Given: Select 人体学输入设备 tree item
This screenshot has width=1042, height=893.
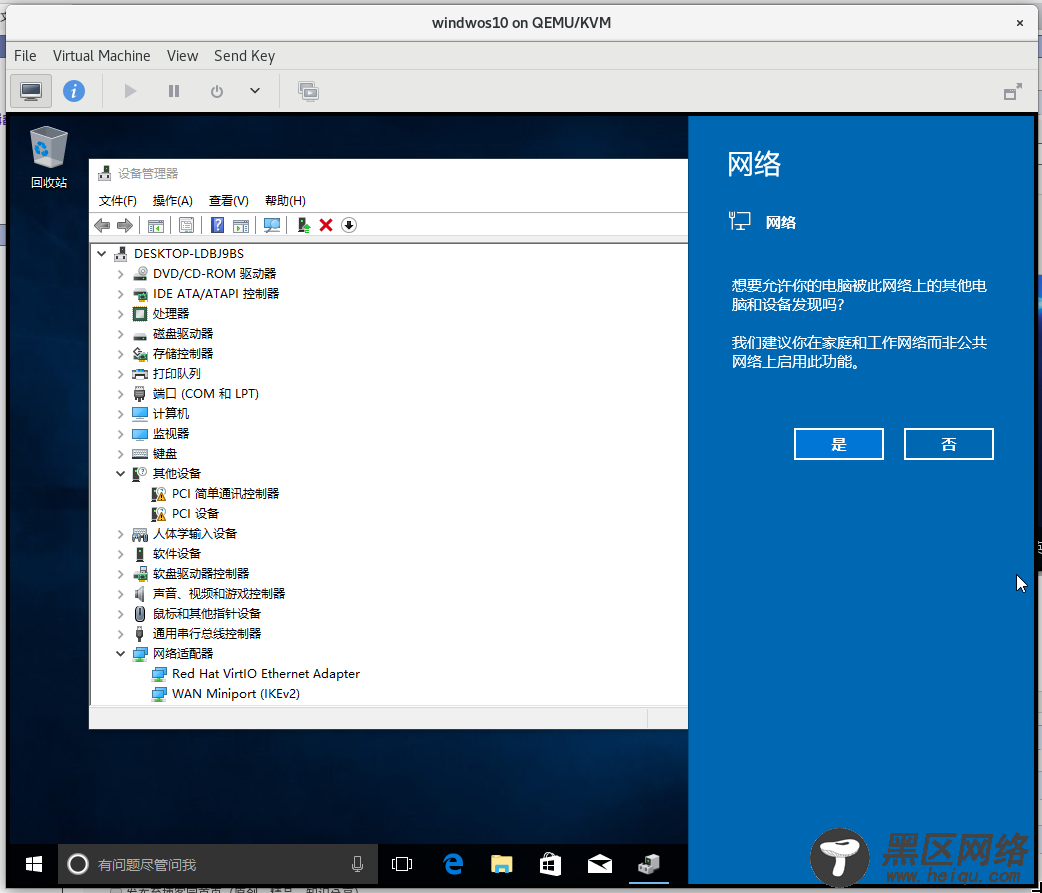Looking at the screenshot, I should point(194,534).
